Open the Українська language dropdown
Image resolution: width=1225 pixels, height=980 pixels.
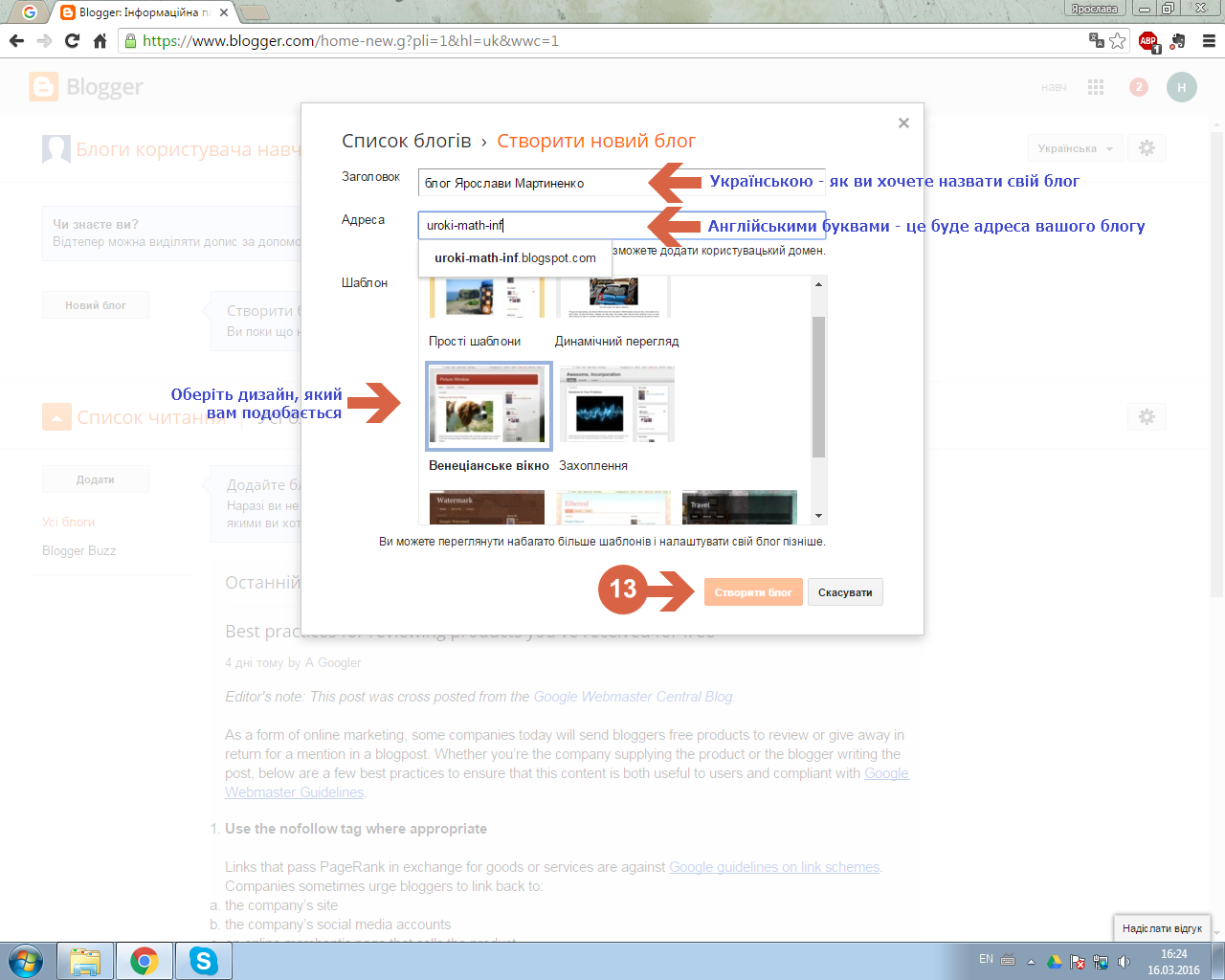tap(1076, 148)
